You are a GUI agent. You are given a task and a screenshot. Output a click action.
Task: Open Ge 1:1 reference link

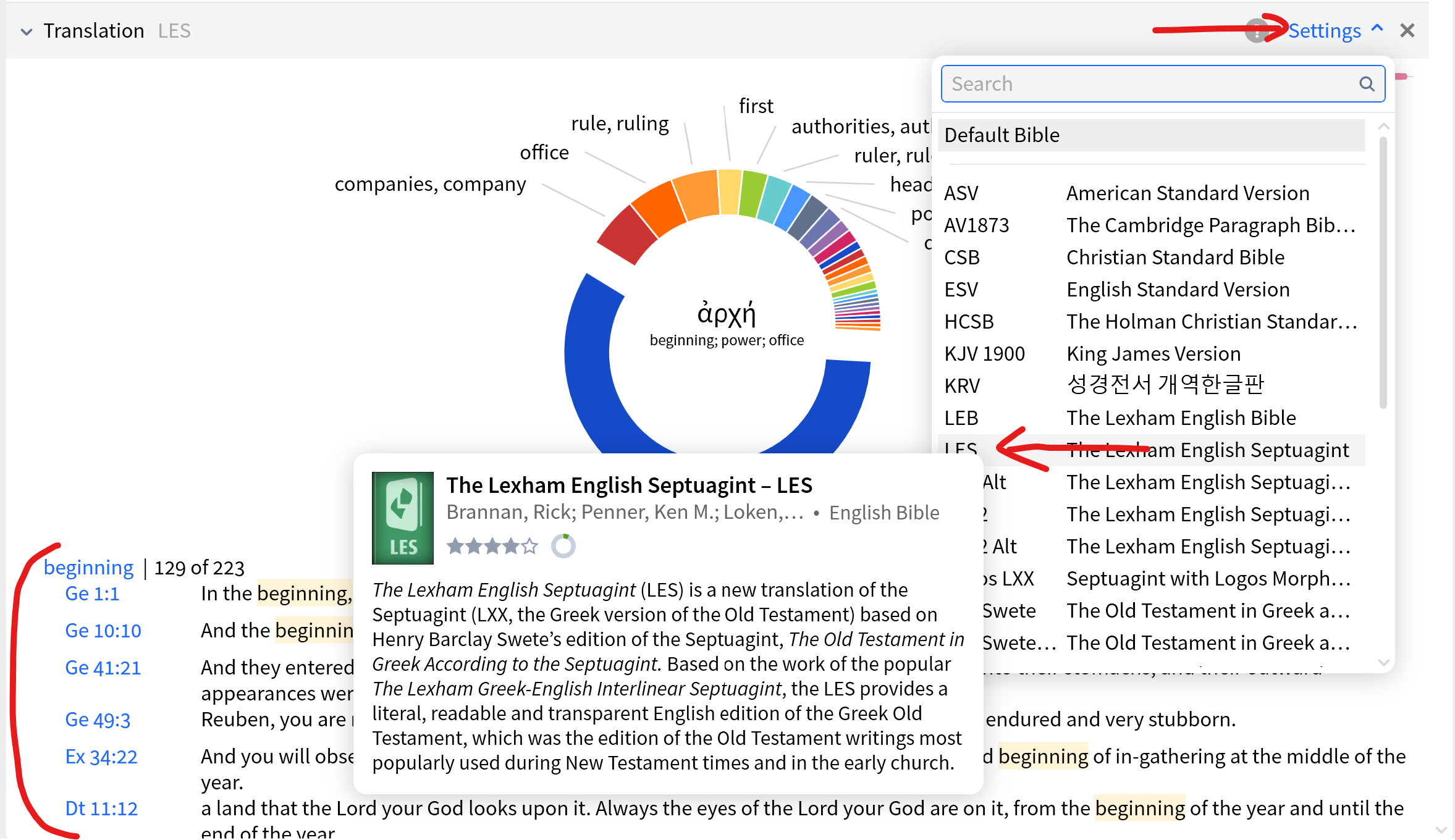pos(92,594)
